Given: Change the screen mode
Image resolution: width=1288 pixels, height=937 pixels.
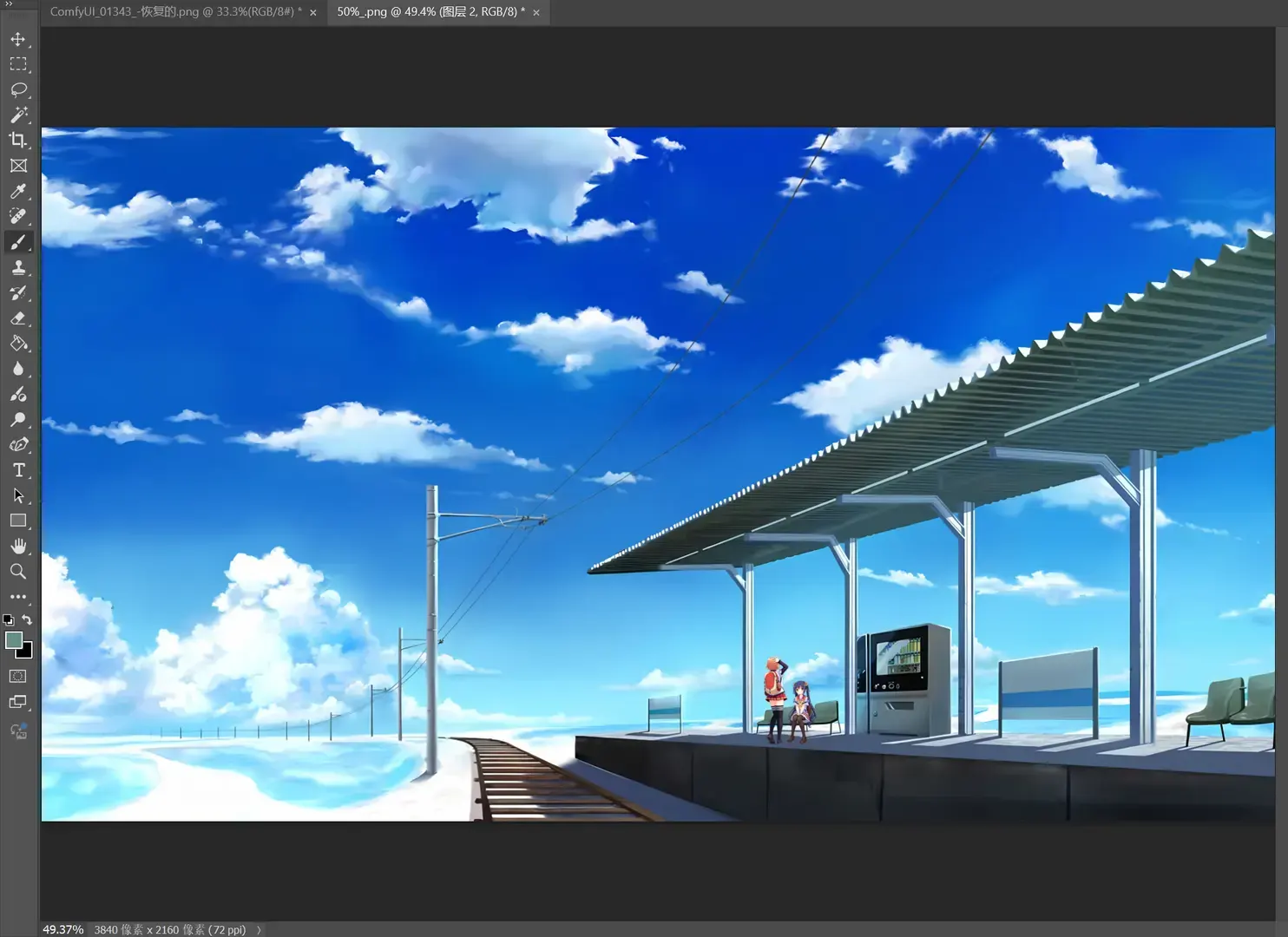Looking at the screenshot, I should [x=18, y=702].
